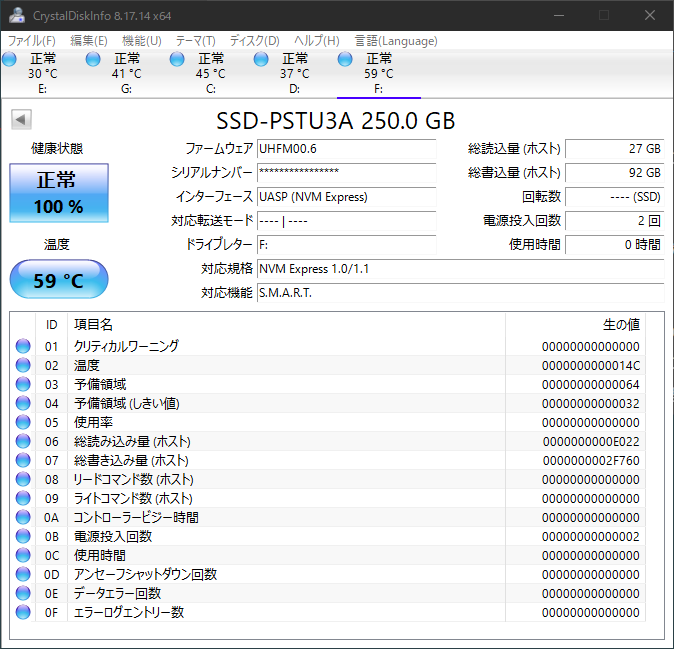This screenshot has width=674, height=649.
Task: Go to the previous disk with the back arrow
Action: pyautogui.click(x=21, y=119)
